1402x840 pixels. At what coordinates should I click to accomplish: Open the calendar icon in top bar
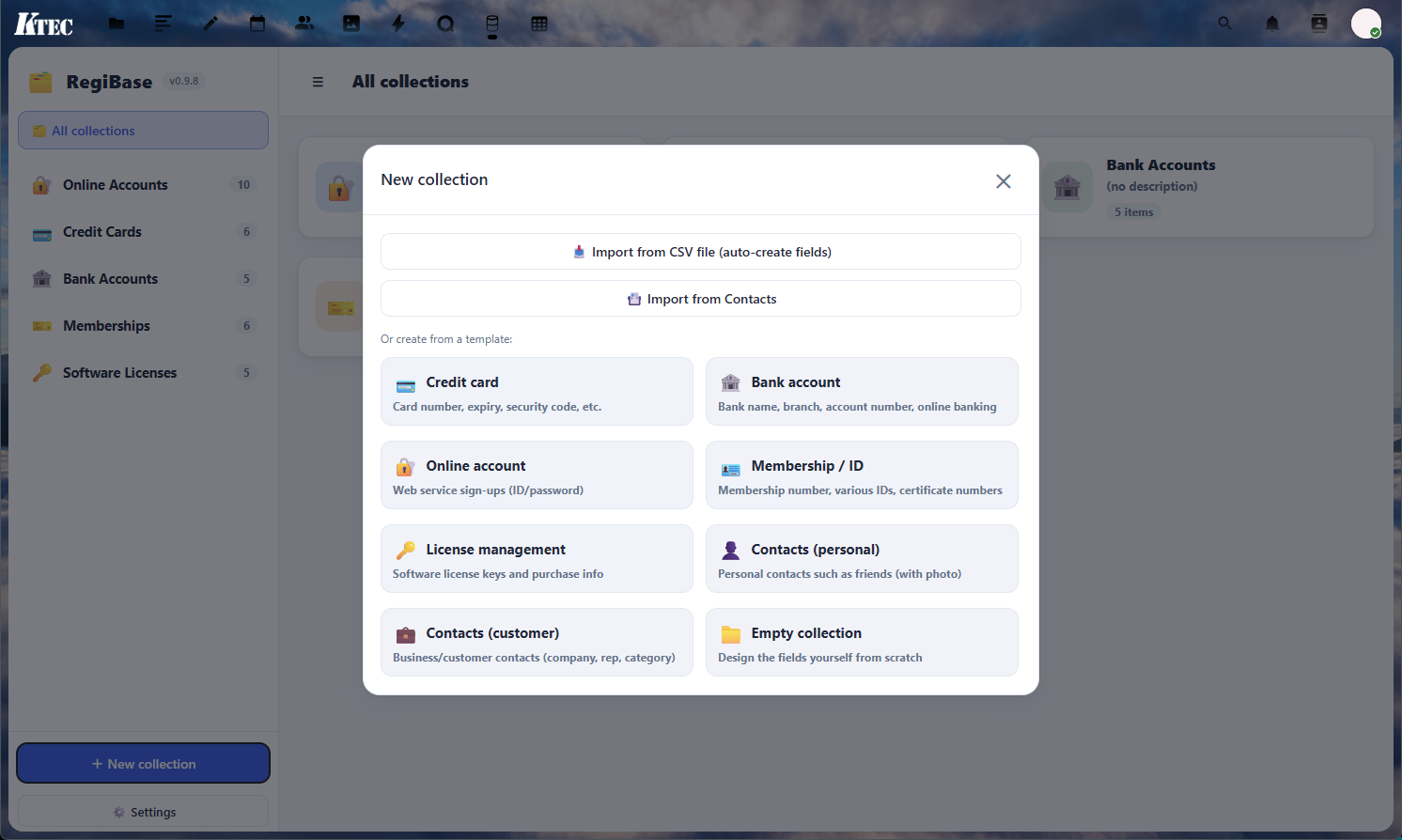[x=257, y=23]
